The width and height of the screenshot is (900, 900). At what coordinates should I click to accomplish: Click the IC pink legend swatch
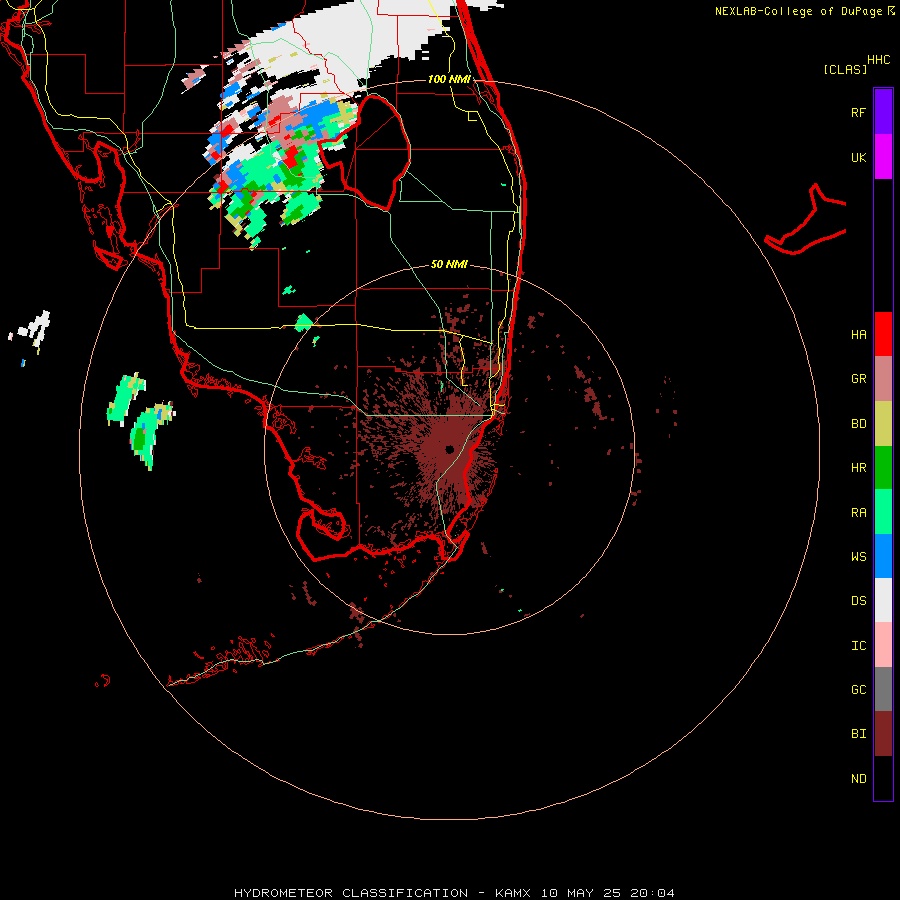coord(883,645)
